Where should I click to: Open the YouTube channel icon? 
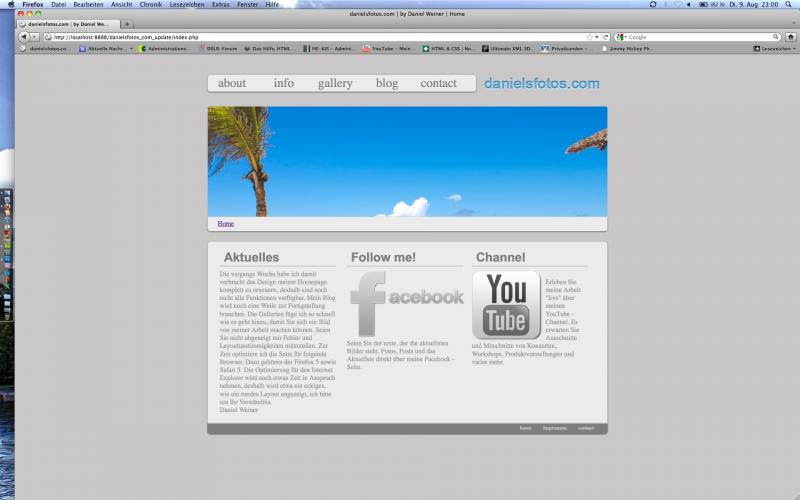tap(506, 305)
